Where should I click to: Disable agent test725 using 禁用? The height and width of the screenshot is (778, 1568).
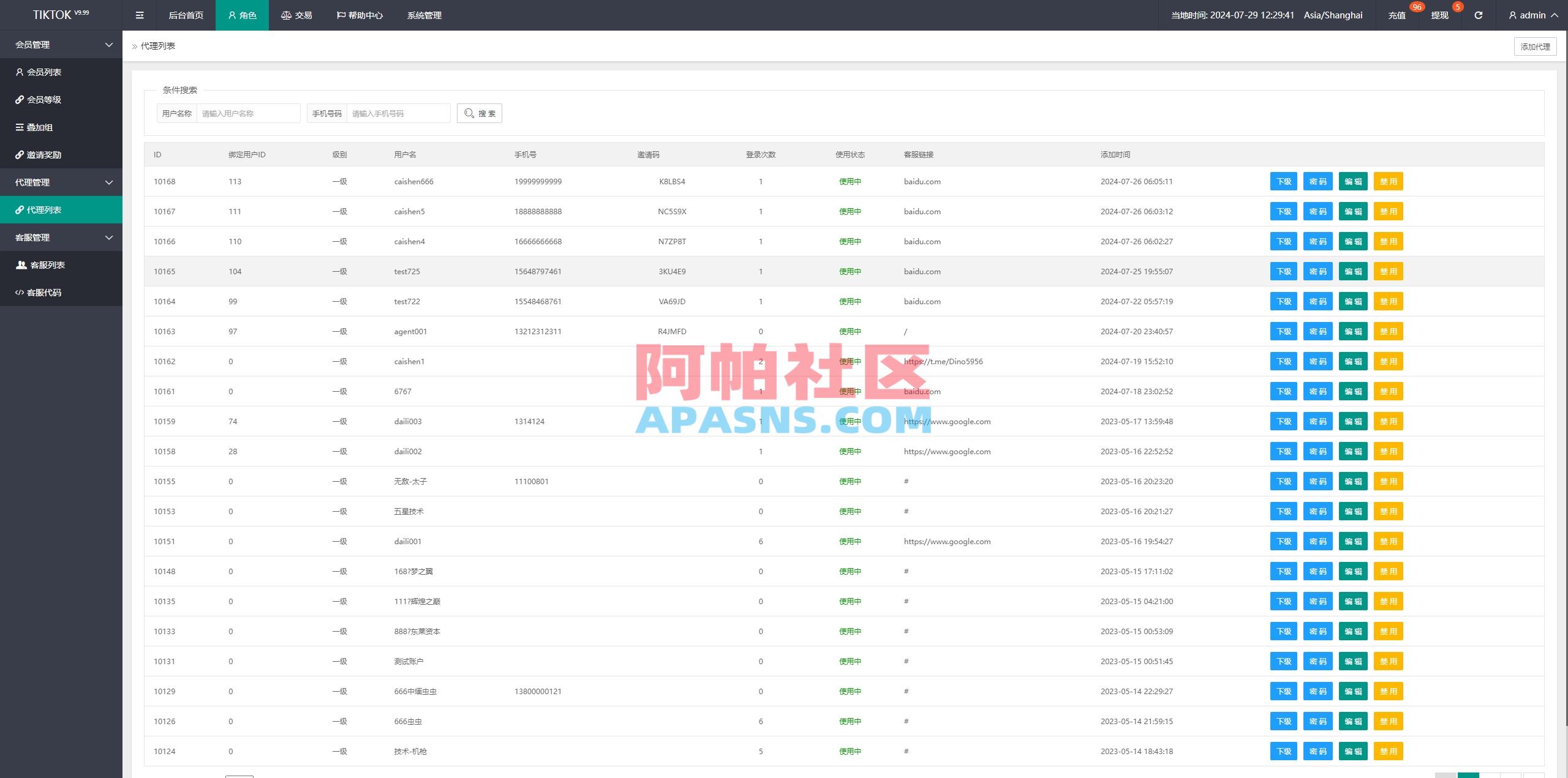(x=1389, y=271)
